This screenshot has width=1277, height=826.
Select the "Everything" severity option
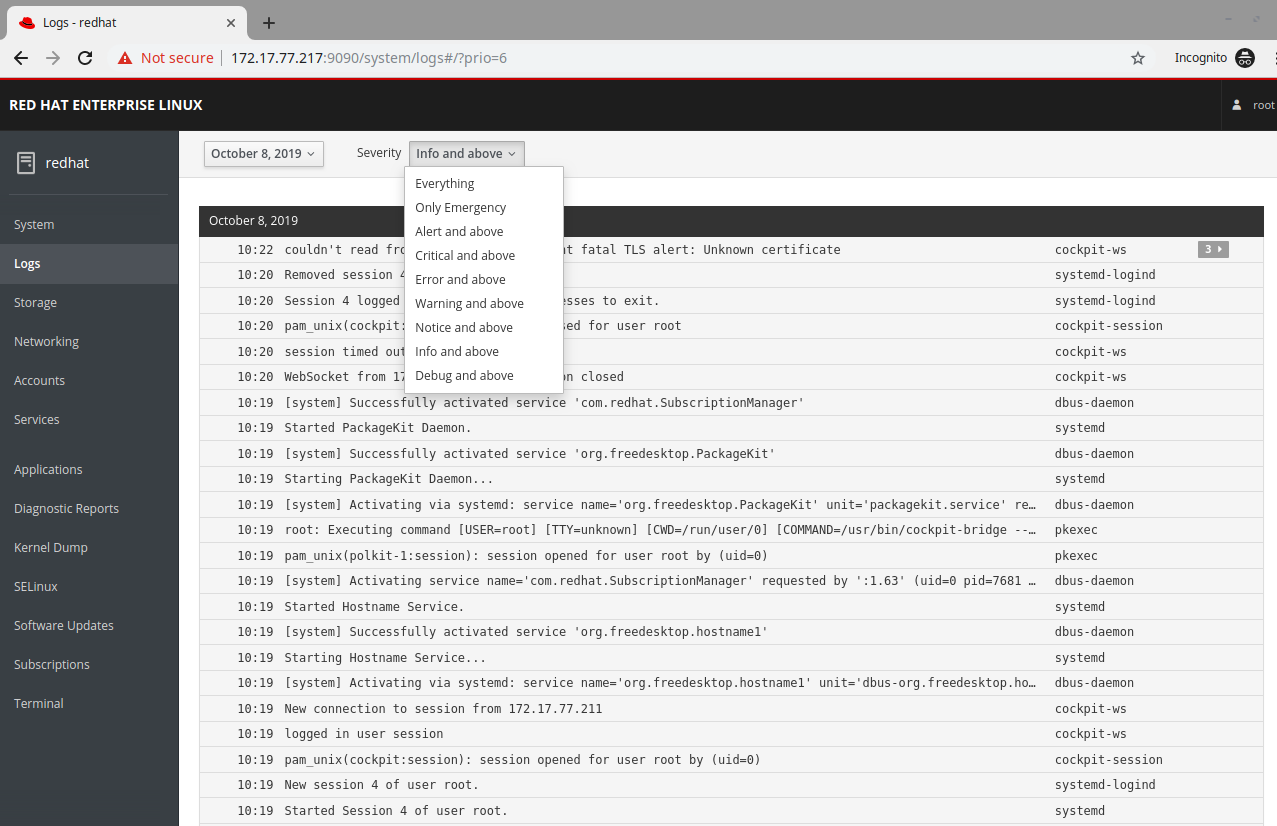(444, 183)
